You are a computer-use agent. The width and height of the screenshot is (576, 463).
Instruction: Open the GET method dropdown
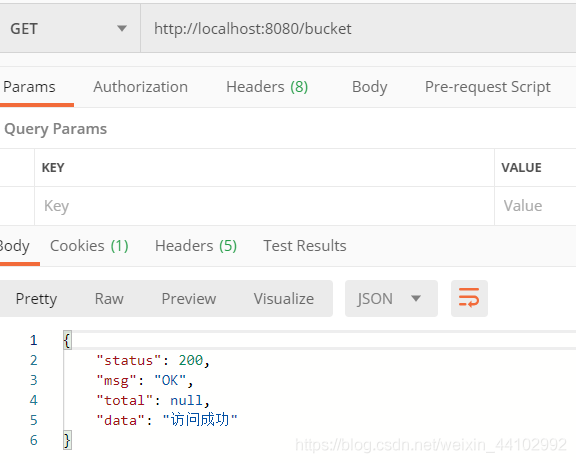70,28
